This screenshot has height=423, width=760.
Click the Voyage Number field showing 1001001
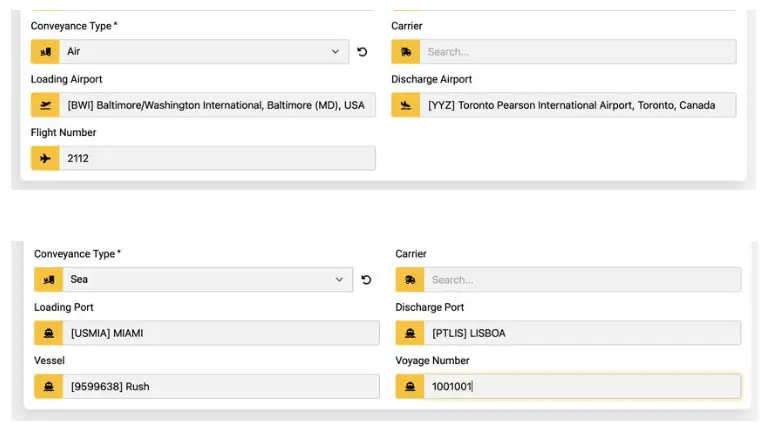coord(583,386)
